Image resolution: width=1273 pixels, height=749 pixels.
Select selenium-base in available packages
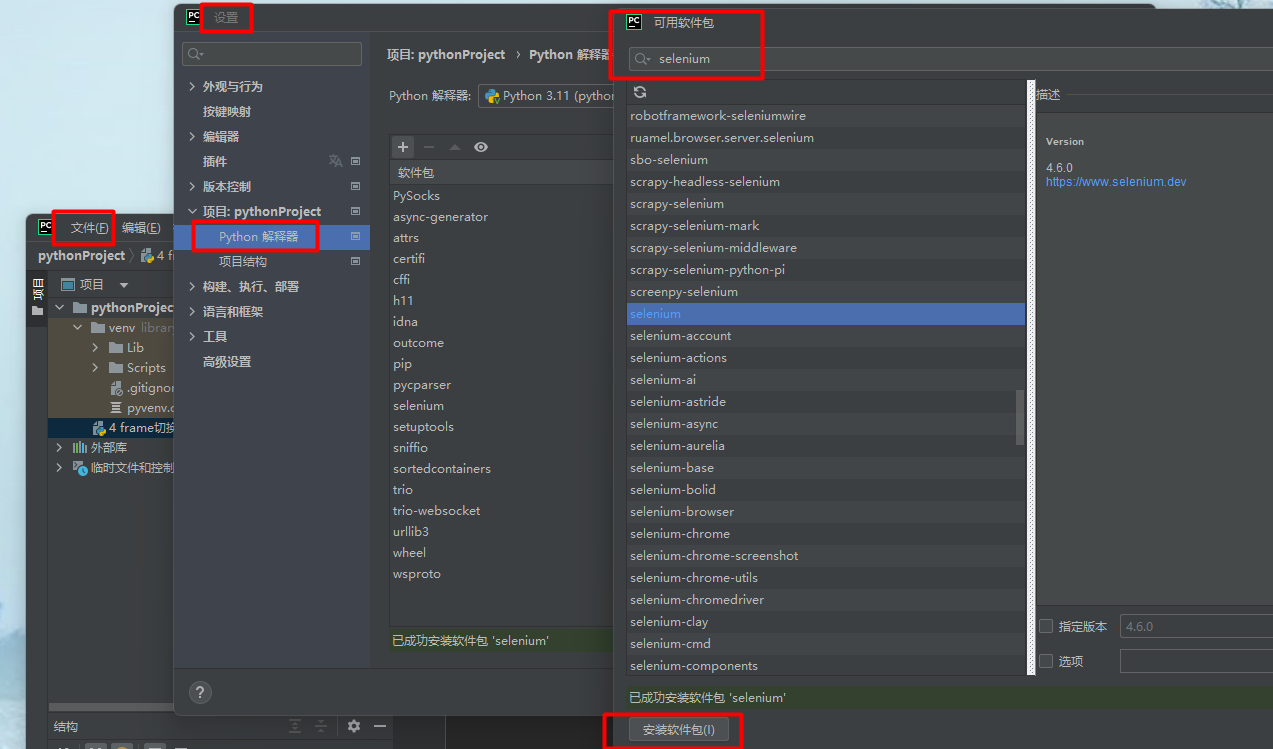[826, 467]
